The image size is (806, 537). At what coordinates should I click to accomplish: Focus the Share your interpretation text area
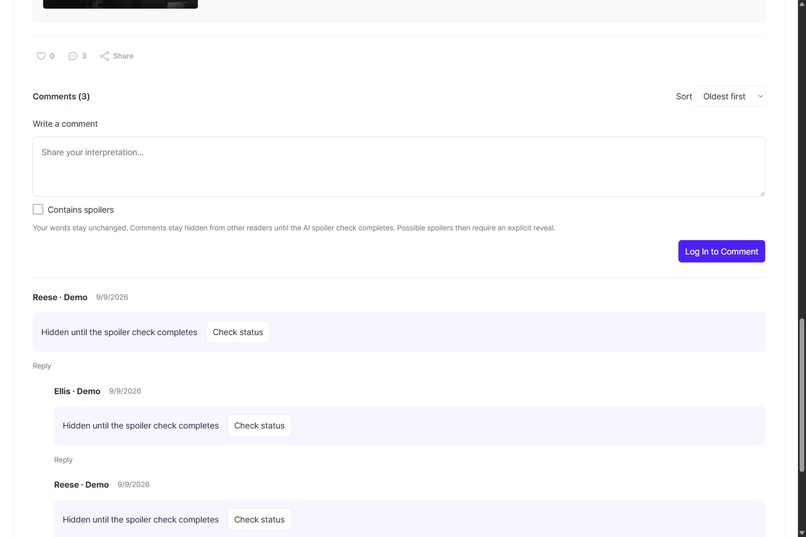398,166
